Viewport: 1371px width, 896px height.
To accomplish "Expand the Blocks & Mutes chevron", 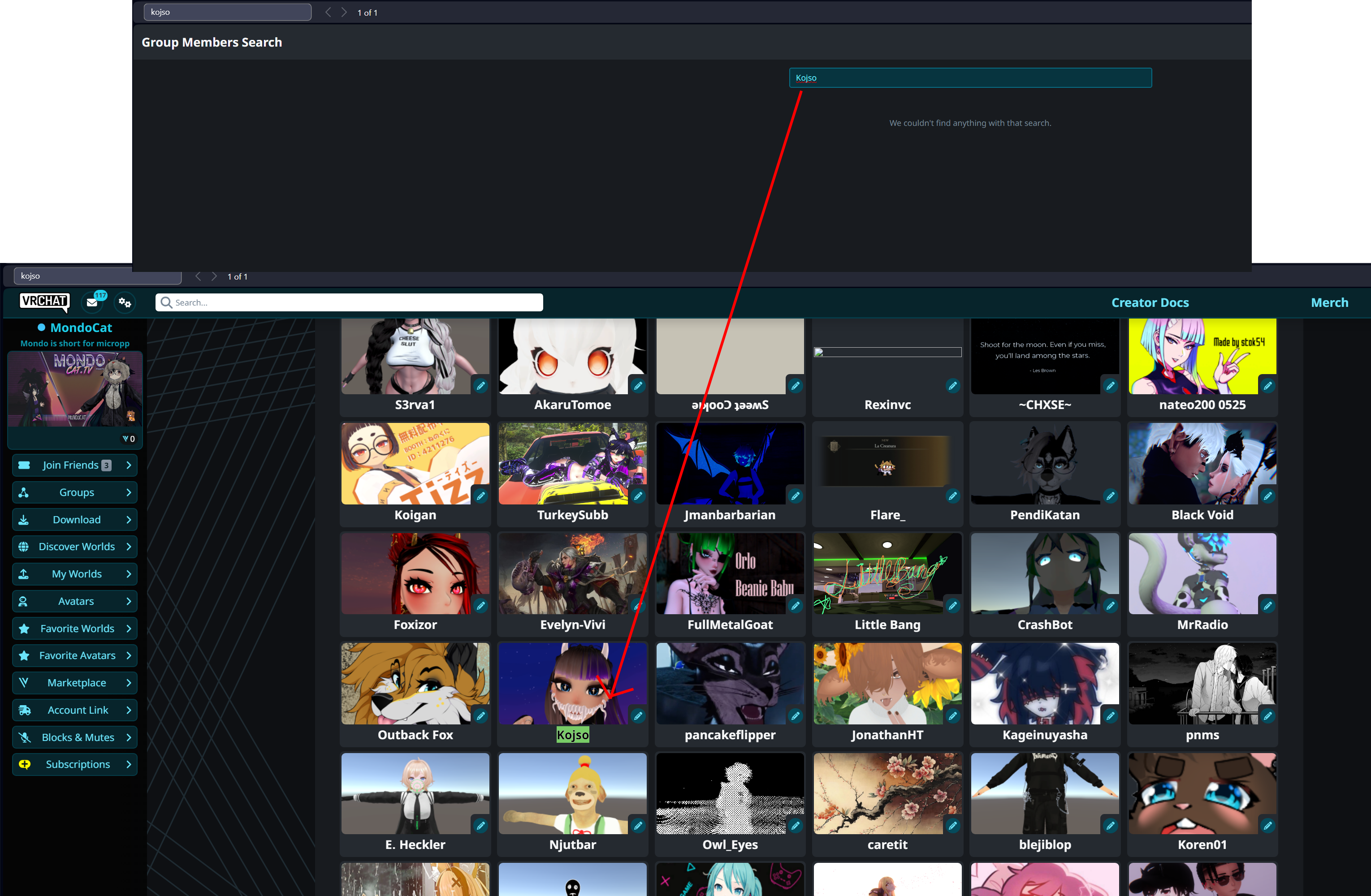I will pos(129,738).
